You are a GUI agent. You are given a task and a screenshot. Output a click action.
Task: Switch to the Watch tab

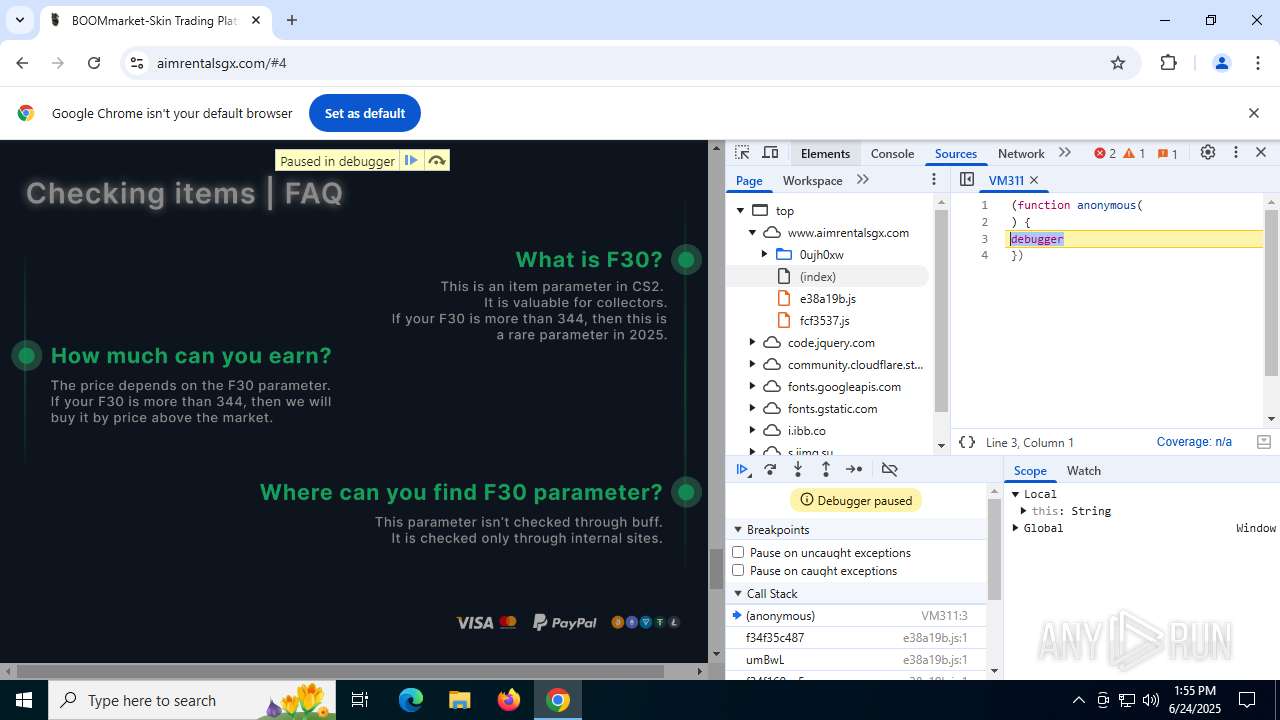click(1084, 471)
